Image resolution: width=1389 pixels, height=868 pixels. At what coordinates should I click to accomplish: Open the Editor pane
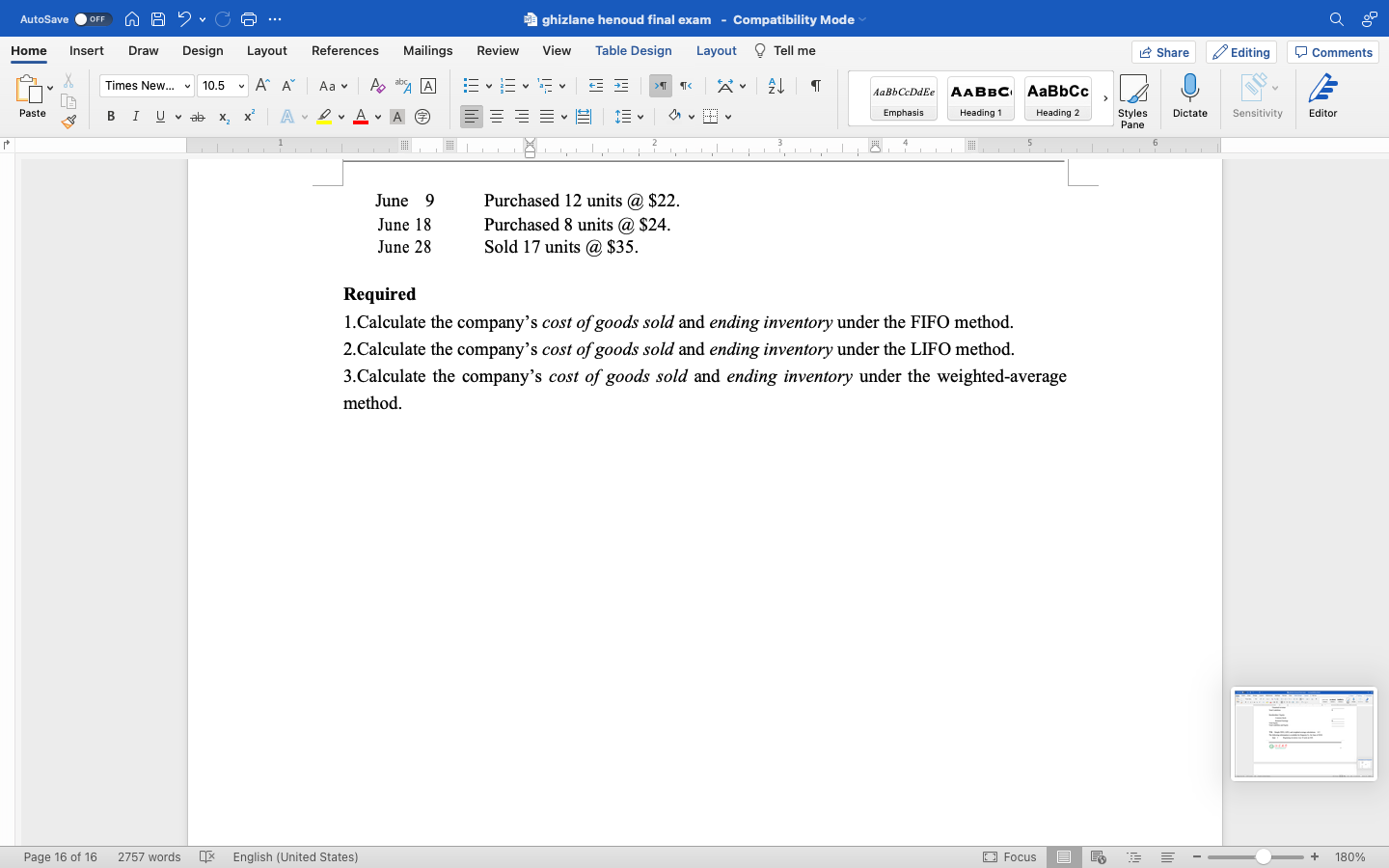tap(1322, 96)
